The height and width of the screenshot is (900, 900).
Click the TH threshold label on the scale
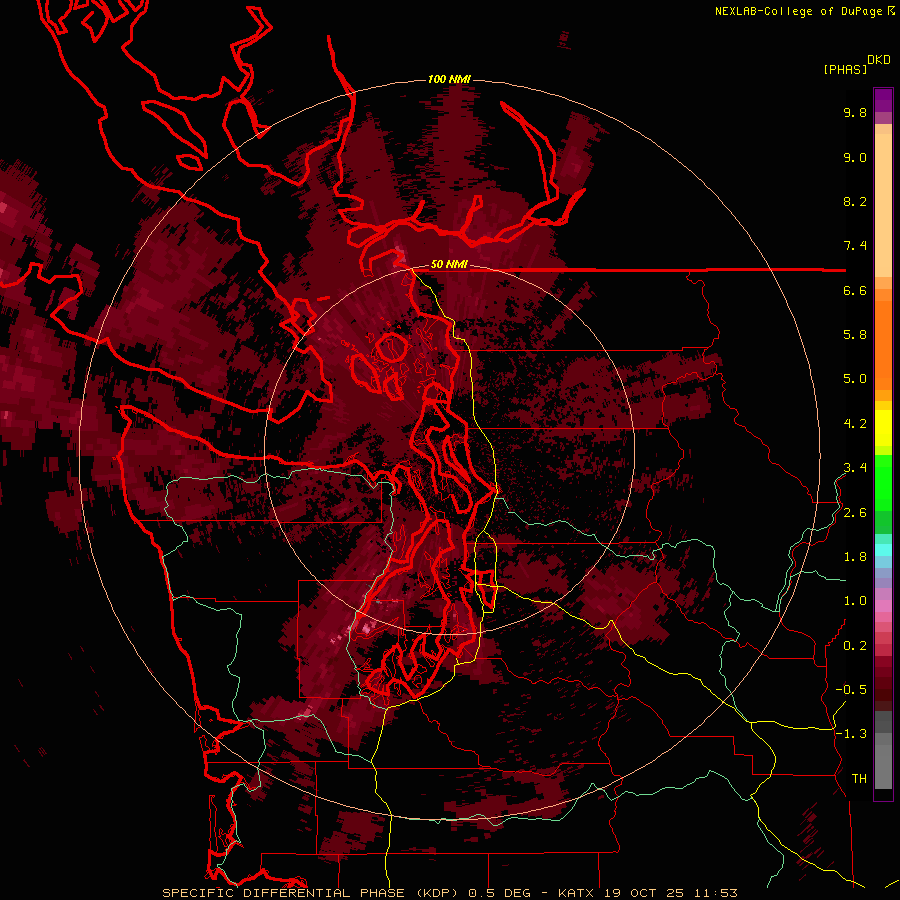pyautogui.click(x=859, y=779)
